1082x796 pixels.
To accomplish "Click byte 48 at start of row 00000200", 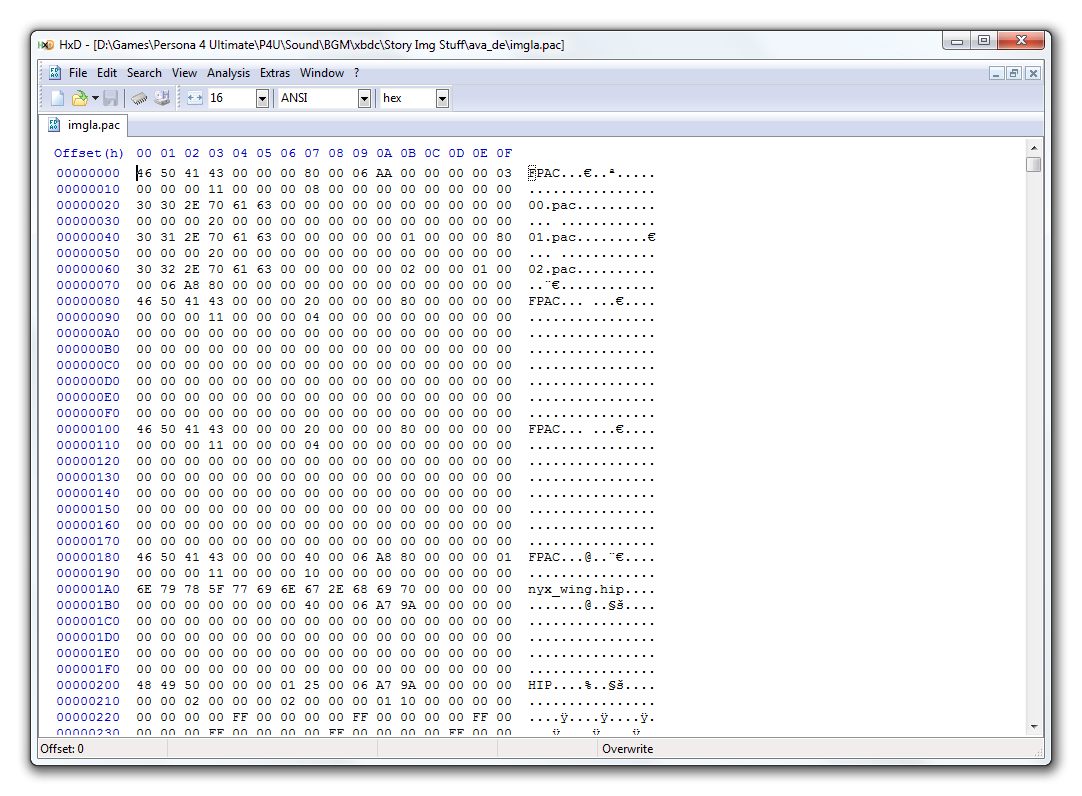I will (144, 685).
